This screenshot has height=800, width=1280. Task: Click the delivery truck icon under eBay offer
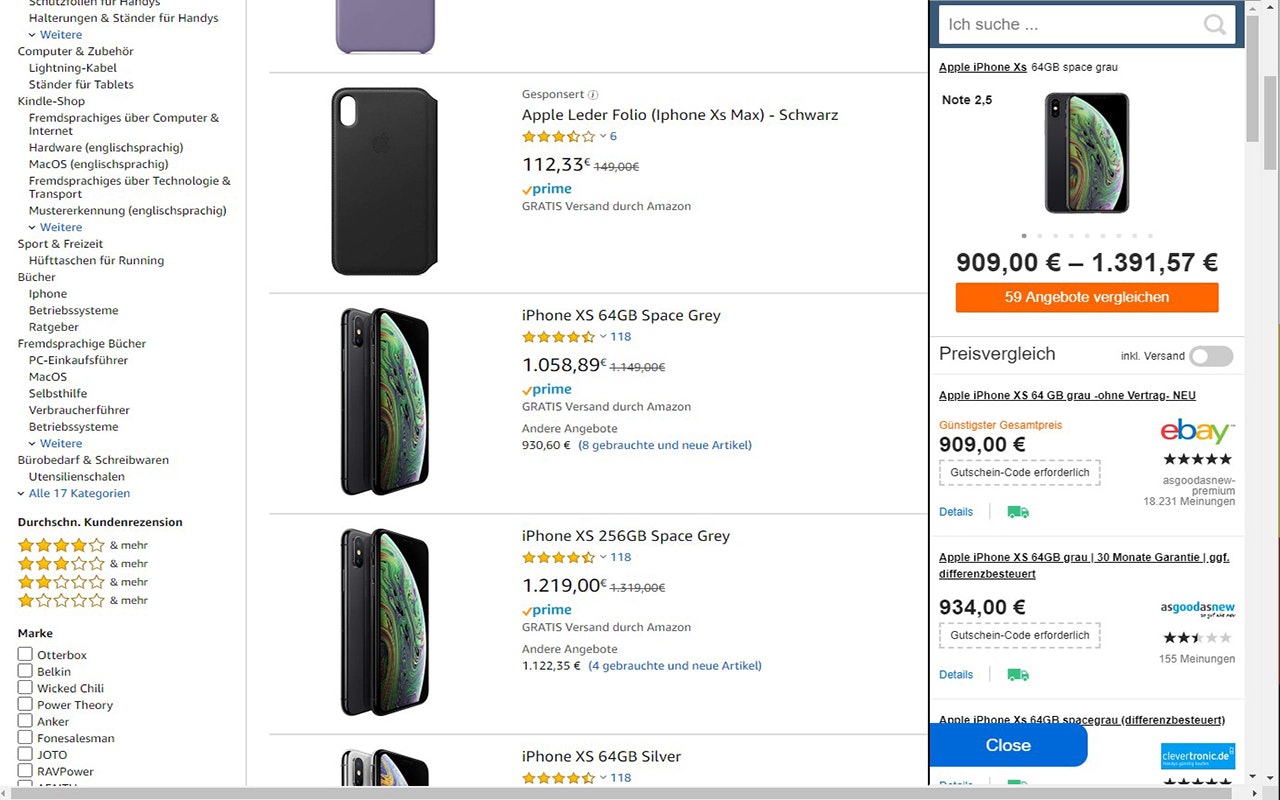tap(1018, 512)
